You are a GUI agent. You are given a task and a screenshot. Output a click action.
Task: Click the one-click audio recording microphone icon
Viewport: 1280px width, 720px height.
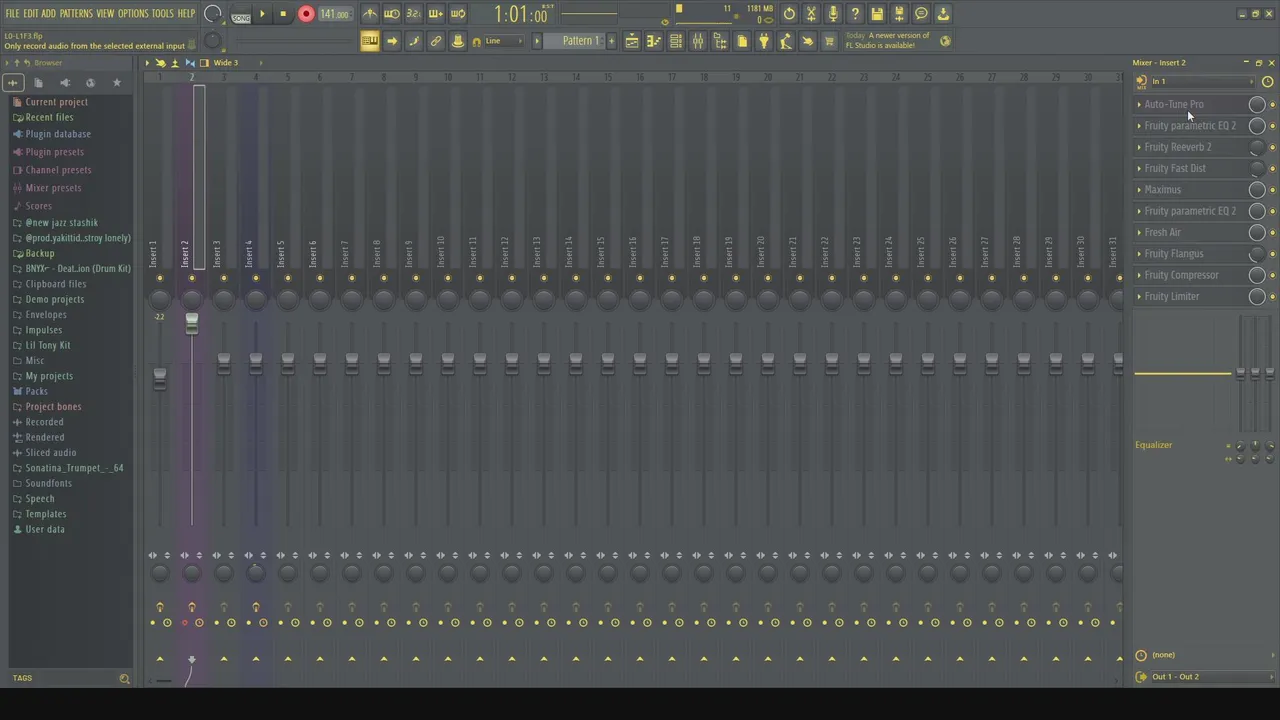tap(833, 14)
